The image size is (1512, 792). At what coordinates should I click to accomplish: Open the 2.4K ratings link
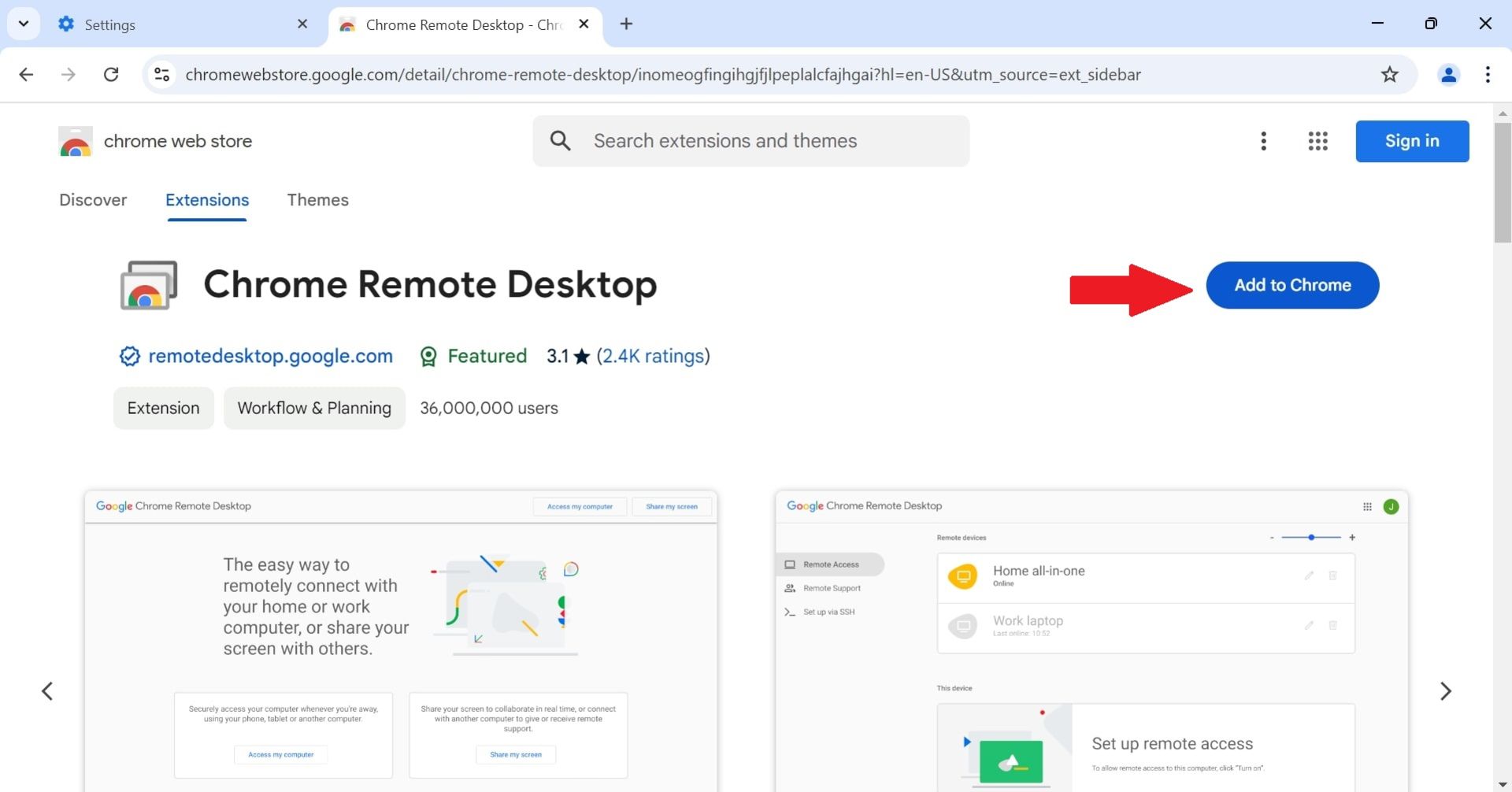(653, 356)
